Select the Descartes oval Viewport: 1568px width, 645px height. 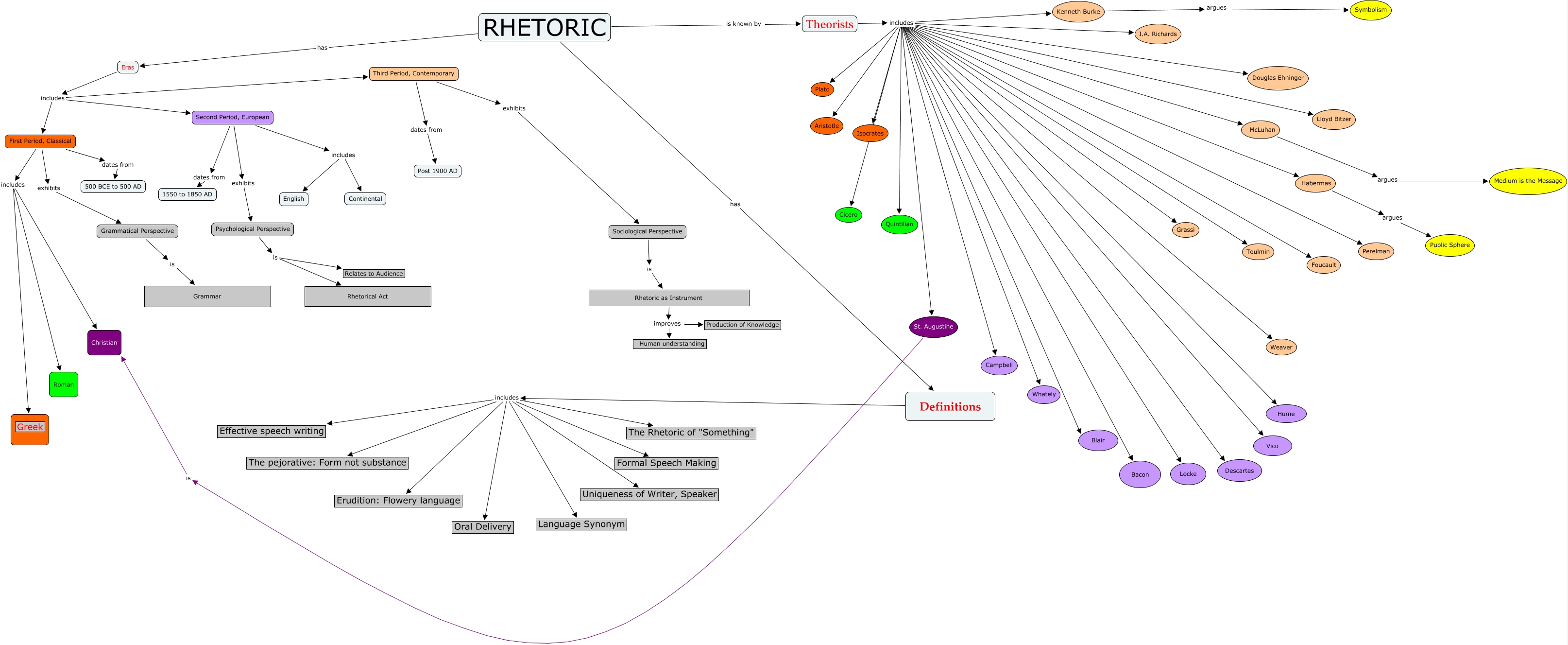1239,471
